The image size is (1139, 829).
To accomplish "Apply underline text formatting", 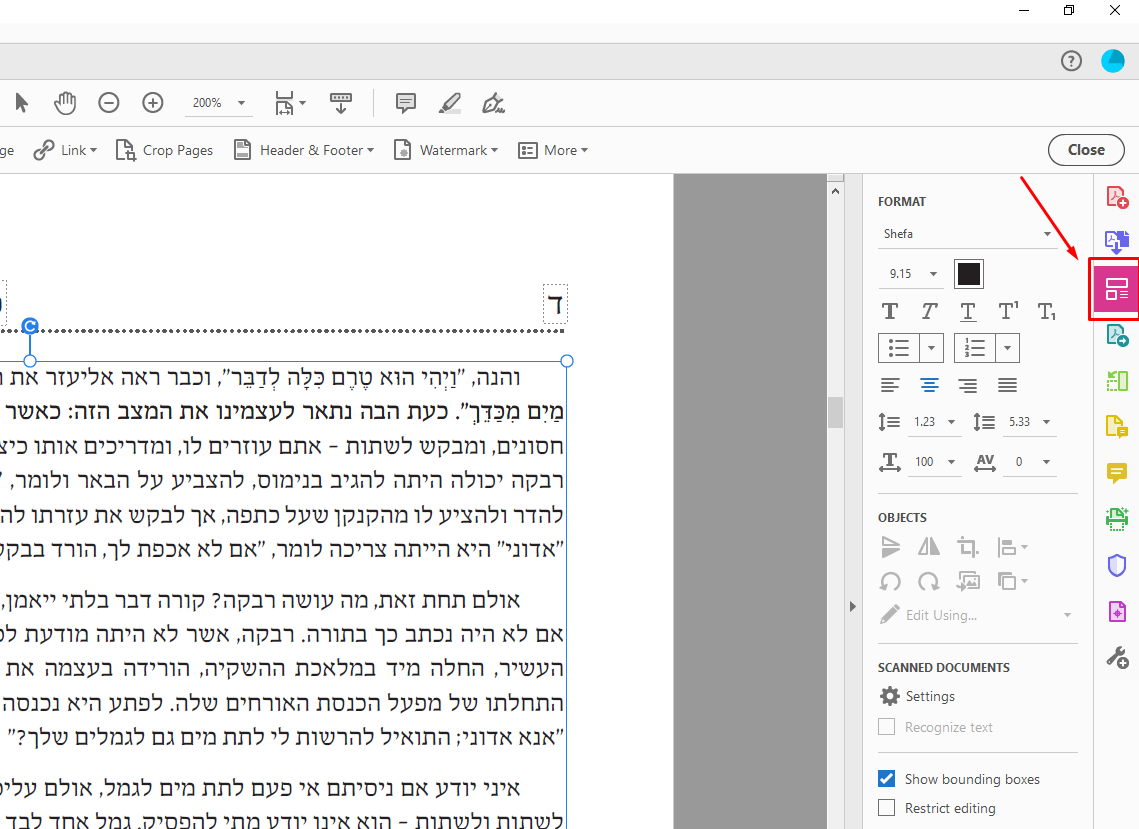I will click(x=968, y=312).
